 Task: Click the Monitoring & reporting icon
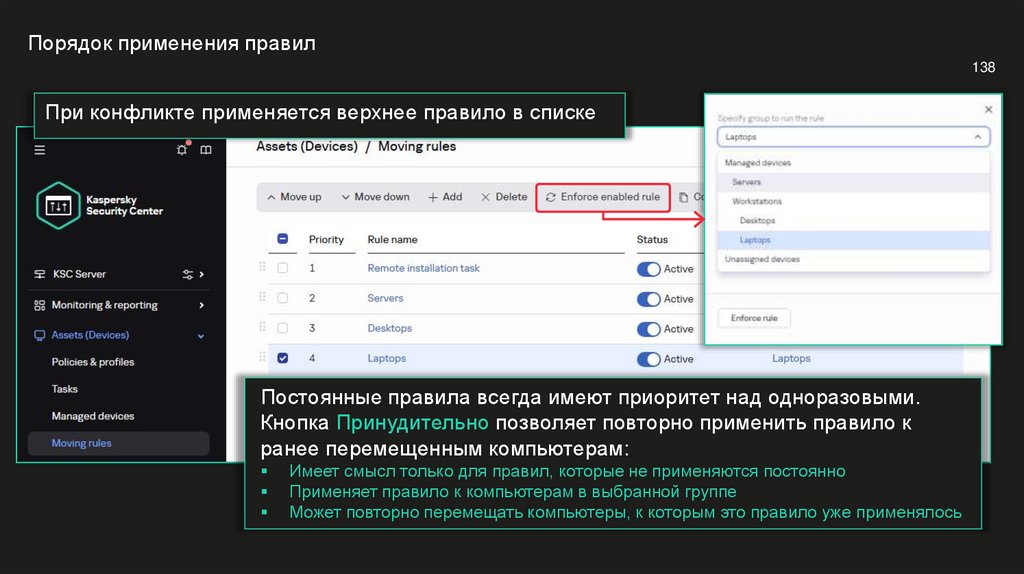click(40, 305)
